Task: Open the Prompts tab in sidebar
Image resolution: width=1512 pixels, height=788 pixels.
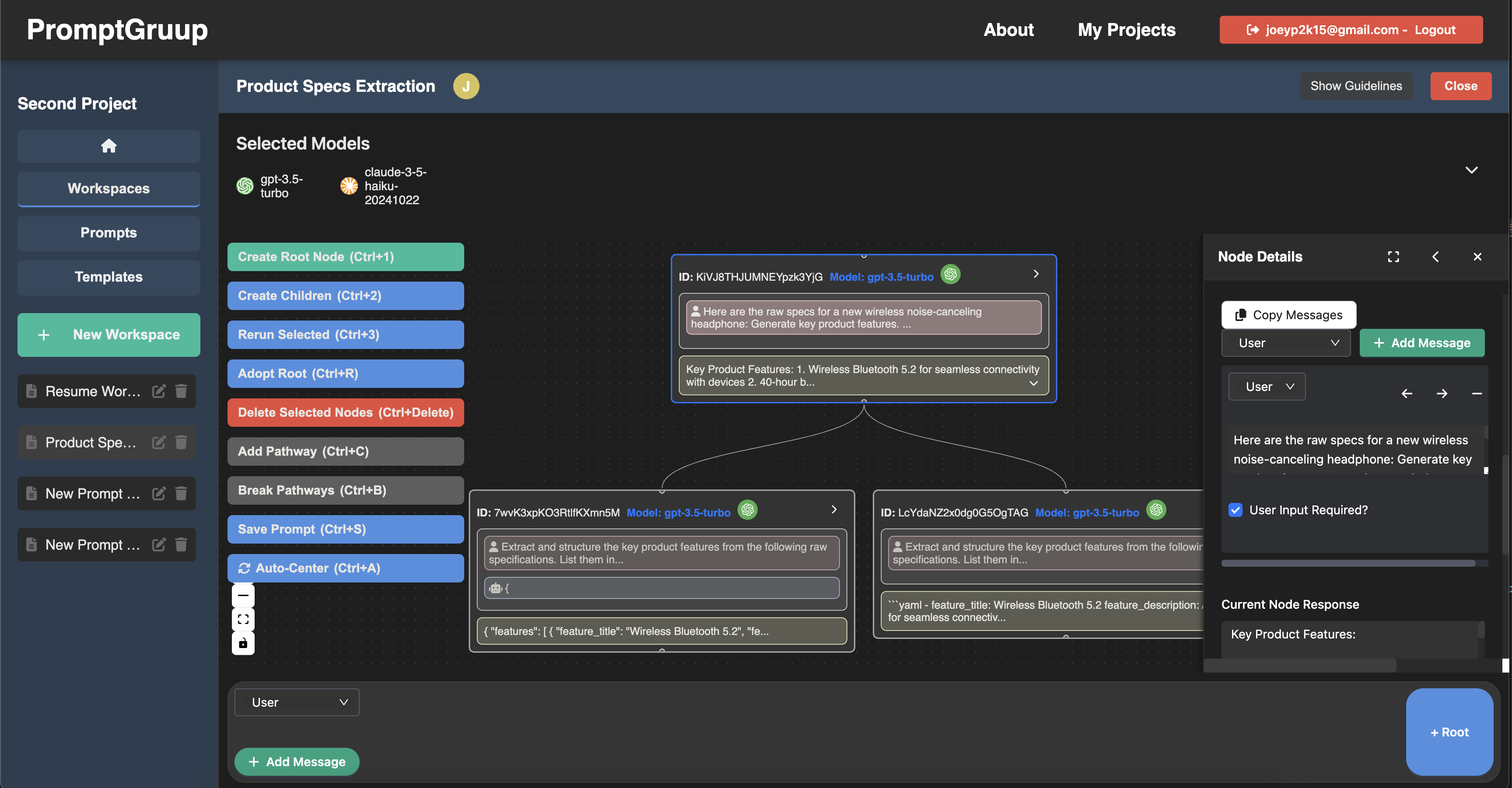Action: point(108,232)
